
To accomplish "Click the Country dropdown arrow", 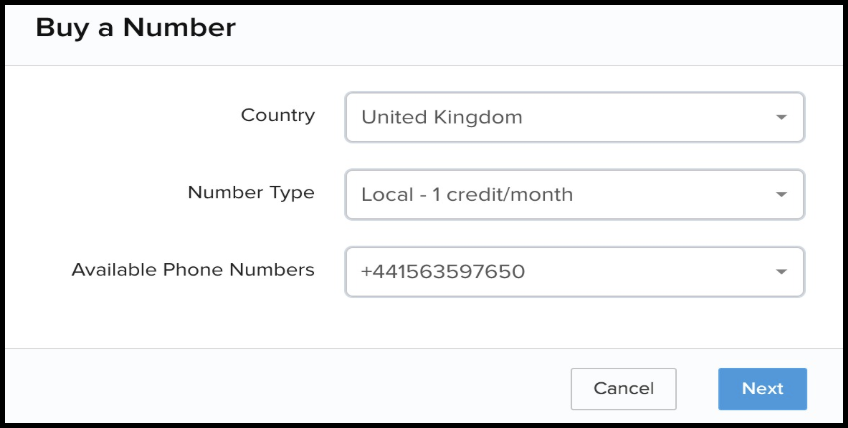I will tap(781, 118).
